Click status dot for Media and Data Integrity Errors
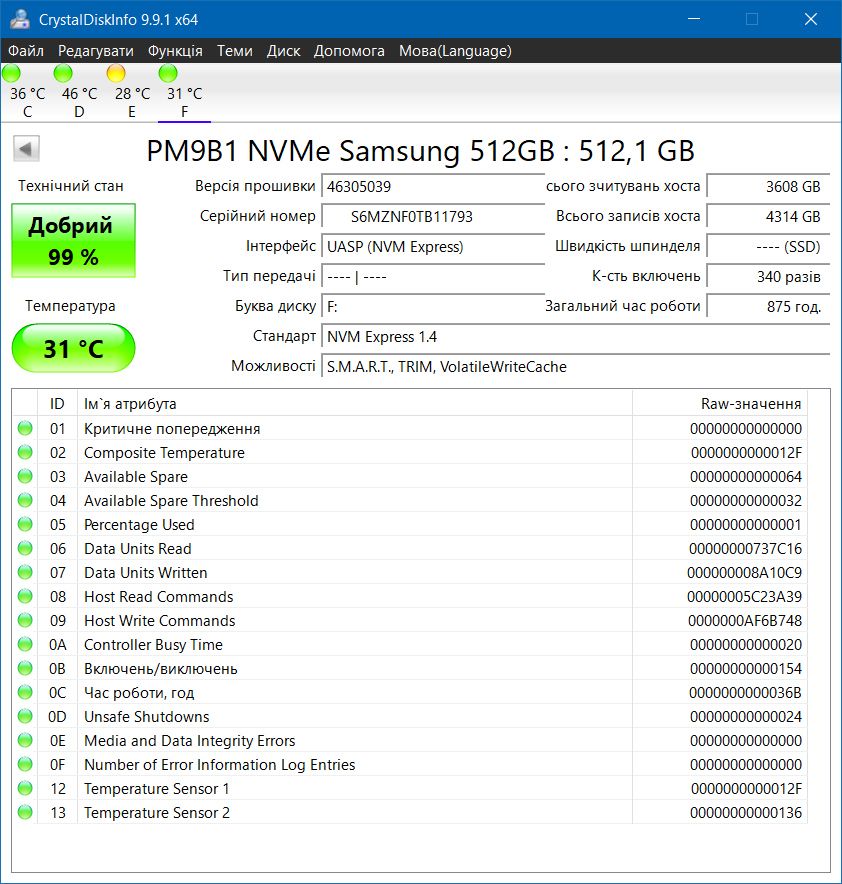This screenshot has width=842, height=884. click(x=25, y=740)
